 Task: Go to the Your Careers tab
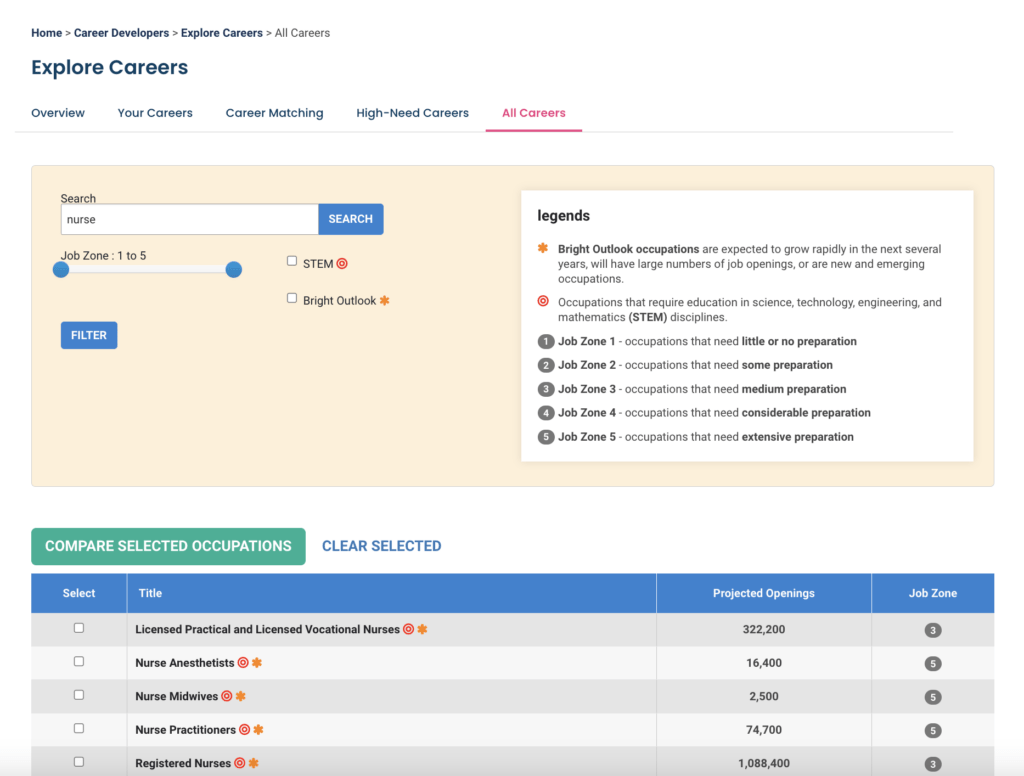coord(155,113)
